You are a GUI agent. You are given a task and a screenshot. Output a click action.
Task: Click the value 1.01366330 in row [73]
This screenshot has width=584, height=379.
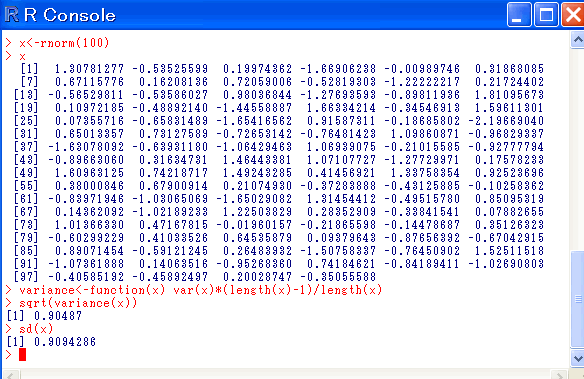click(89, 225)
